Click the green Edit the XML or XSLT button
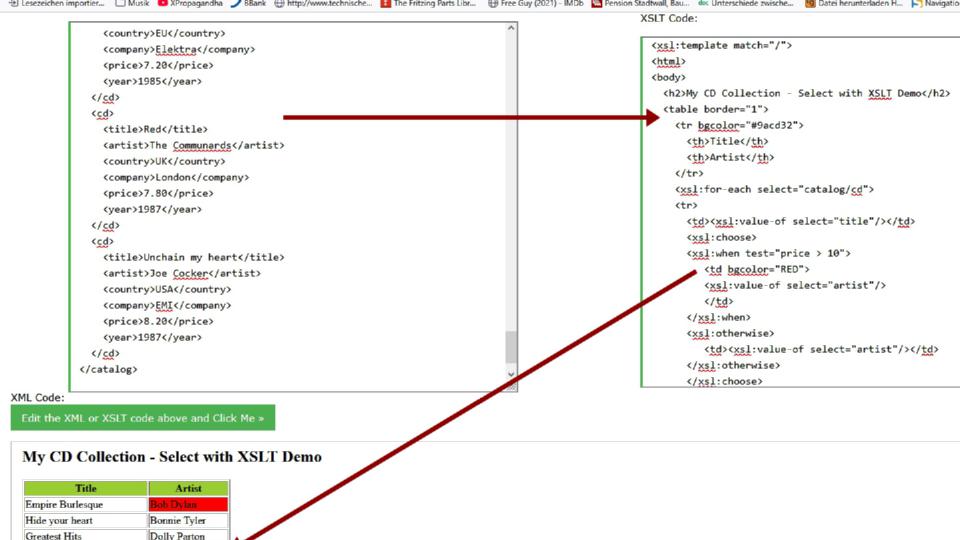Screen dimensions: 960x540 click(x=142, y=418)
